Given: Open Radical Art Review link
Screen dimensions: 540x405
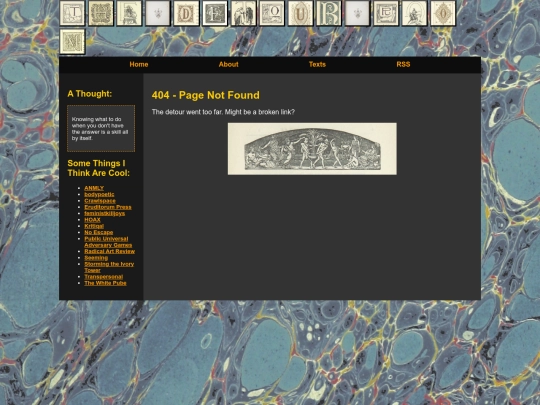Looking at the screenshot, I should [110, 251].
